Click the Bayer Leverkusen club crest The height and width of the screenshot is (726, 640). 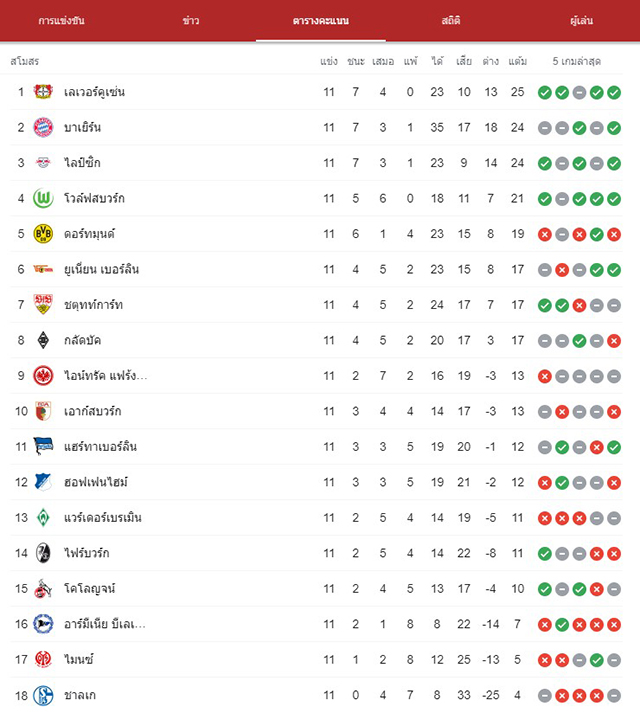tap(43, 92)
